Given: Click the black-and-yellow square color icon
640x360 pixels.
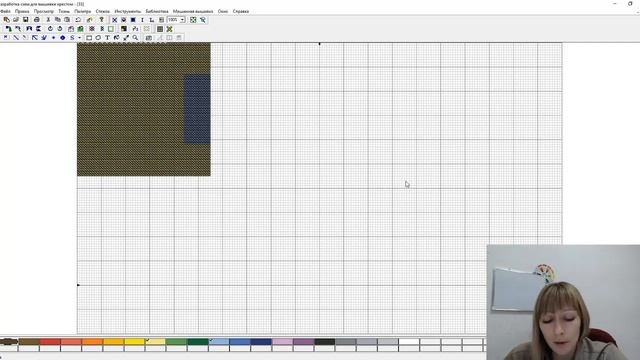Looking at the screenshot, I should 124,29.
